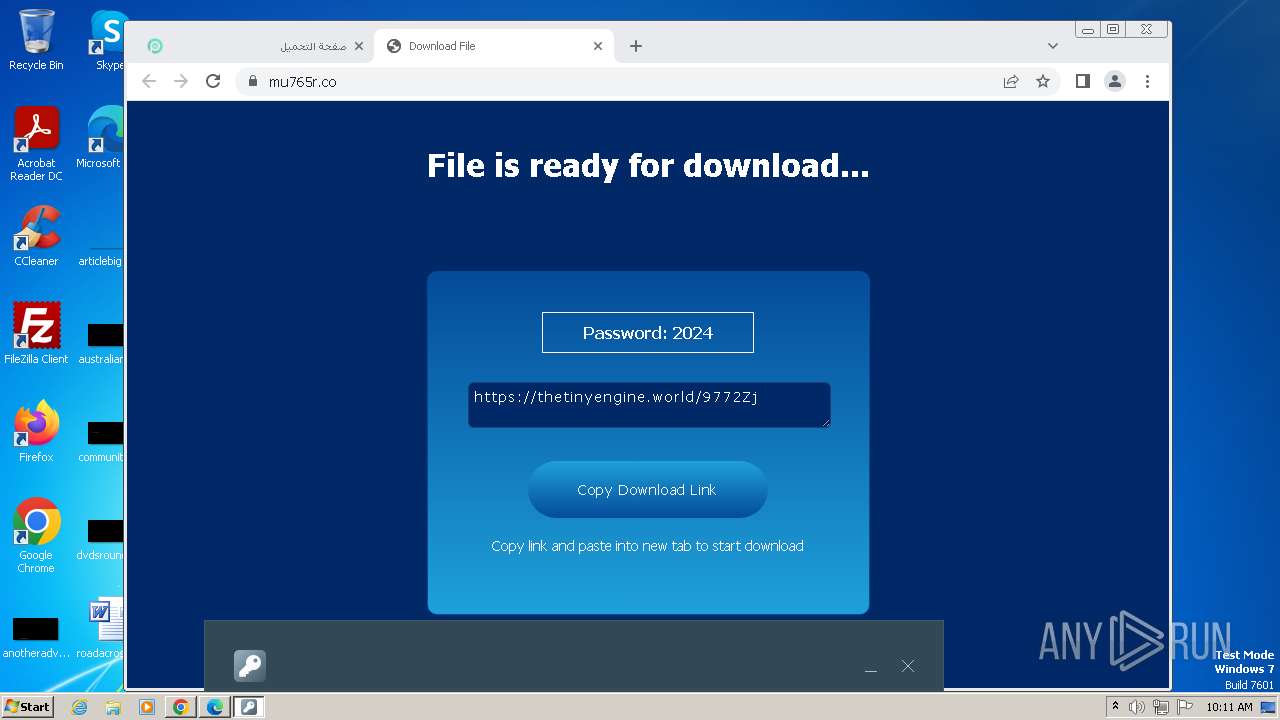Reload the current page
Screen dimensions: 1280x720
213,81
